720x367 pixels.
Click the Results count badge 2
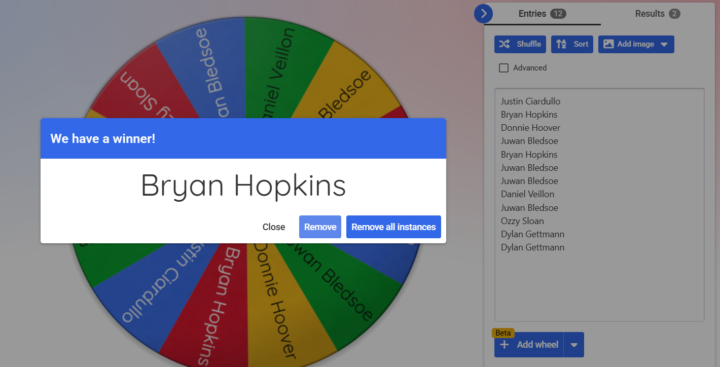(x=674, y=14)
